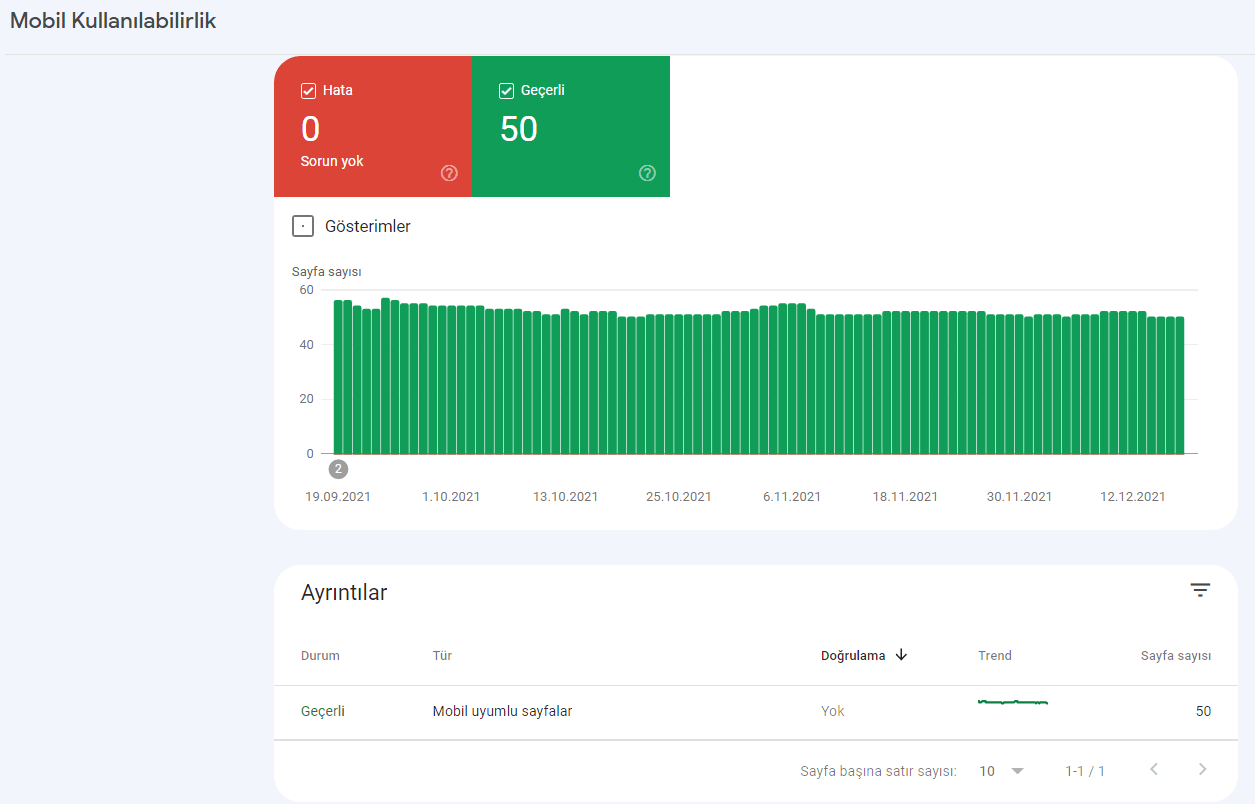Click the Tür column header
1255x804 pixels.
(x=442, y=656)
